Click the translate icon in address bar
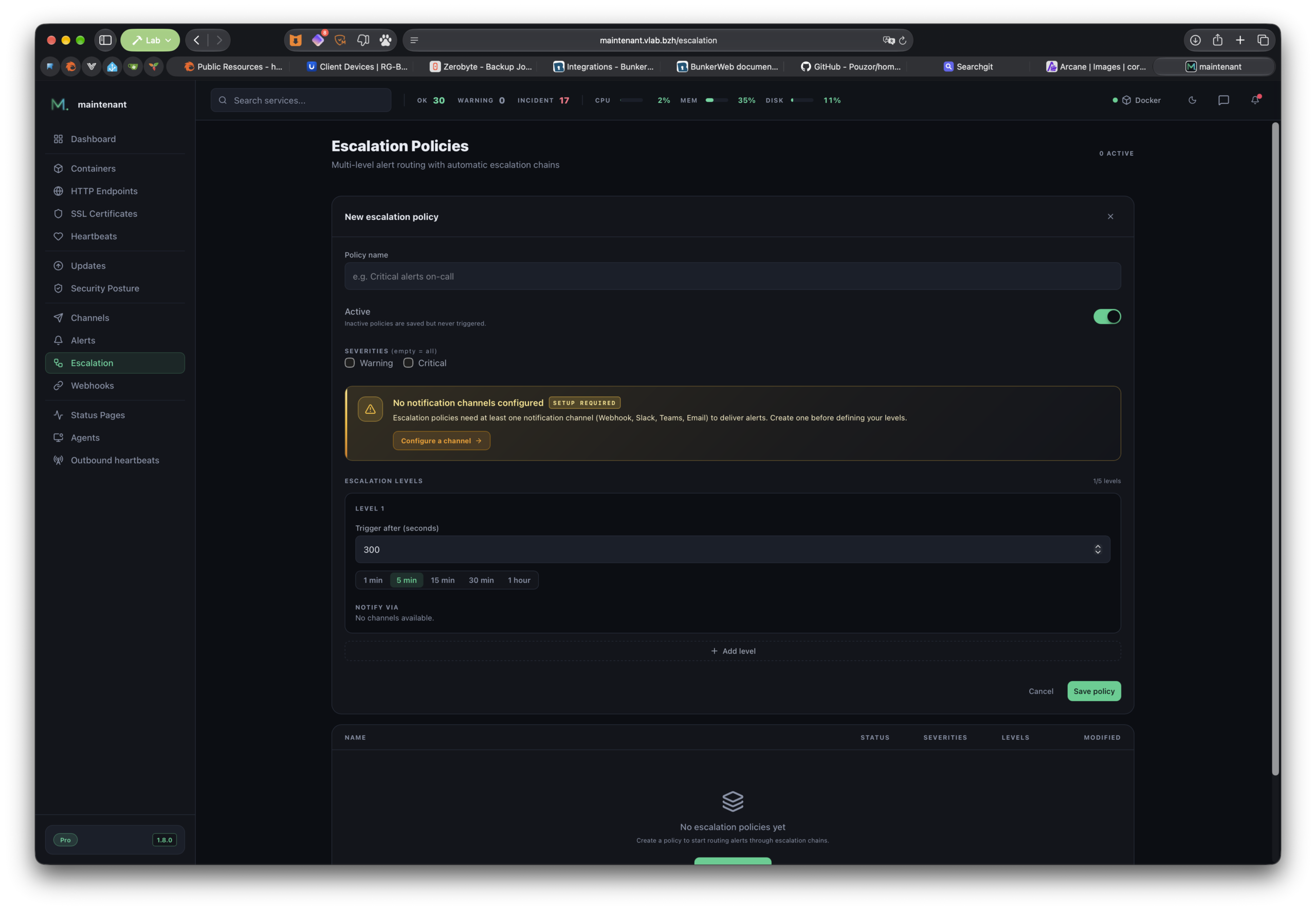The image size is (1316, 911). (x=888, y=41)
